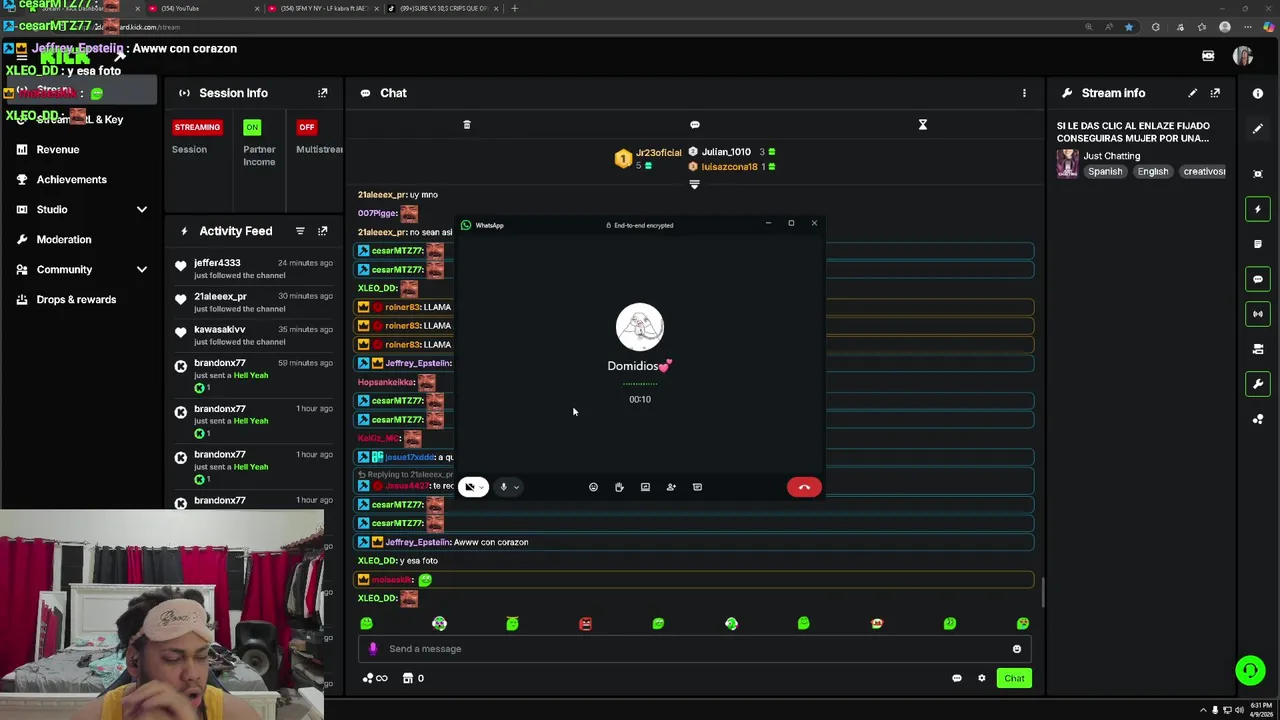Click Jr23oficial in chat leaderboard

(658, 153)
